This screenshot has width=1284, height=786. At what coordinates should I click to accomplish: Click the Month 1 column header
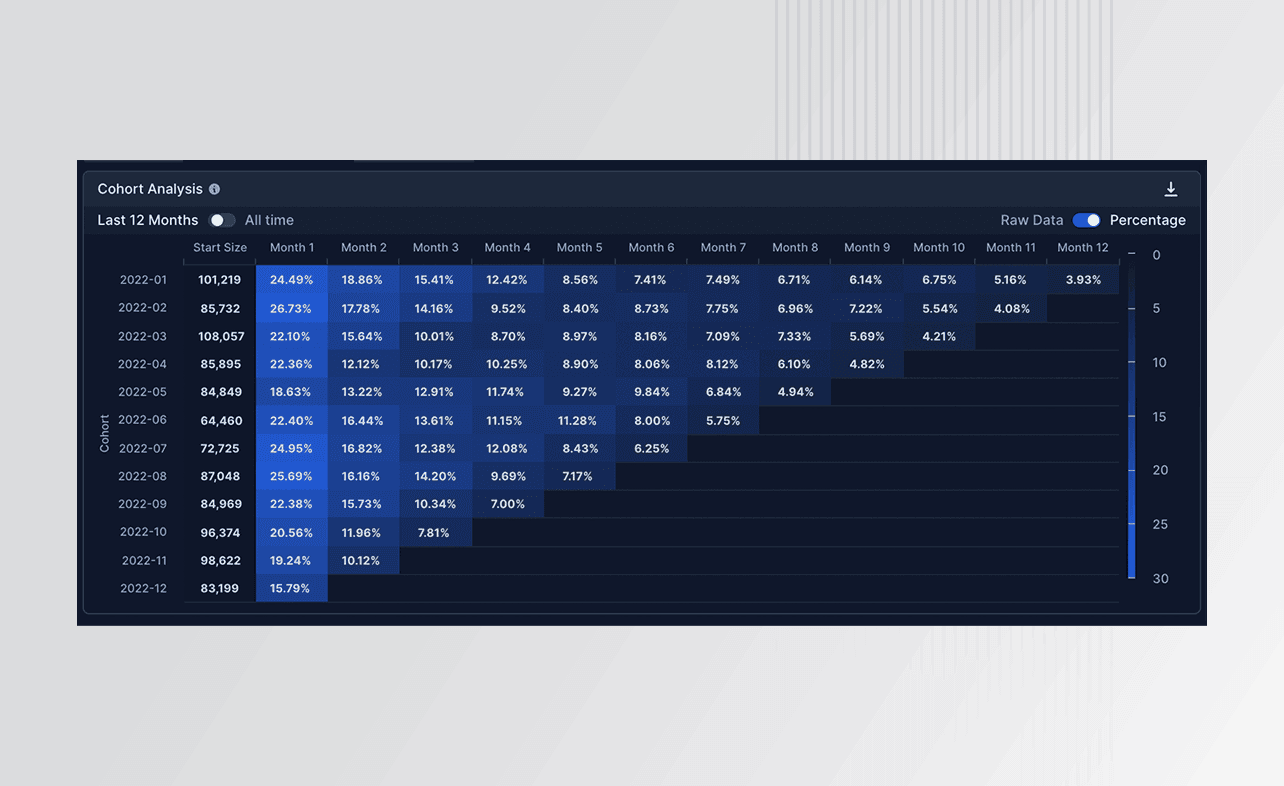click(x=292, y=247)
